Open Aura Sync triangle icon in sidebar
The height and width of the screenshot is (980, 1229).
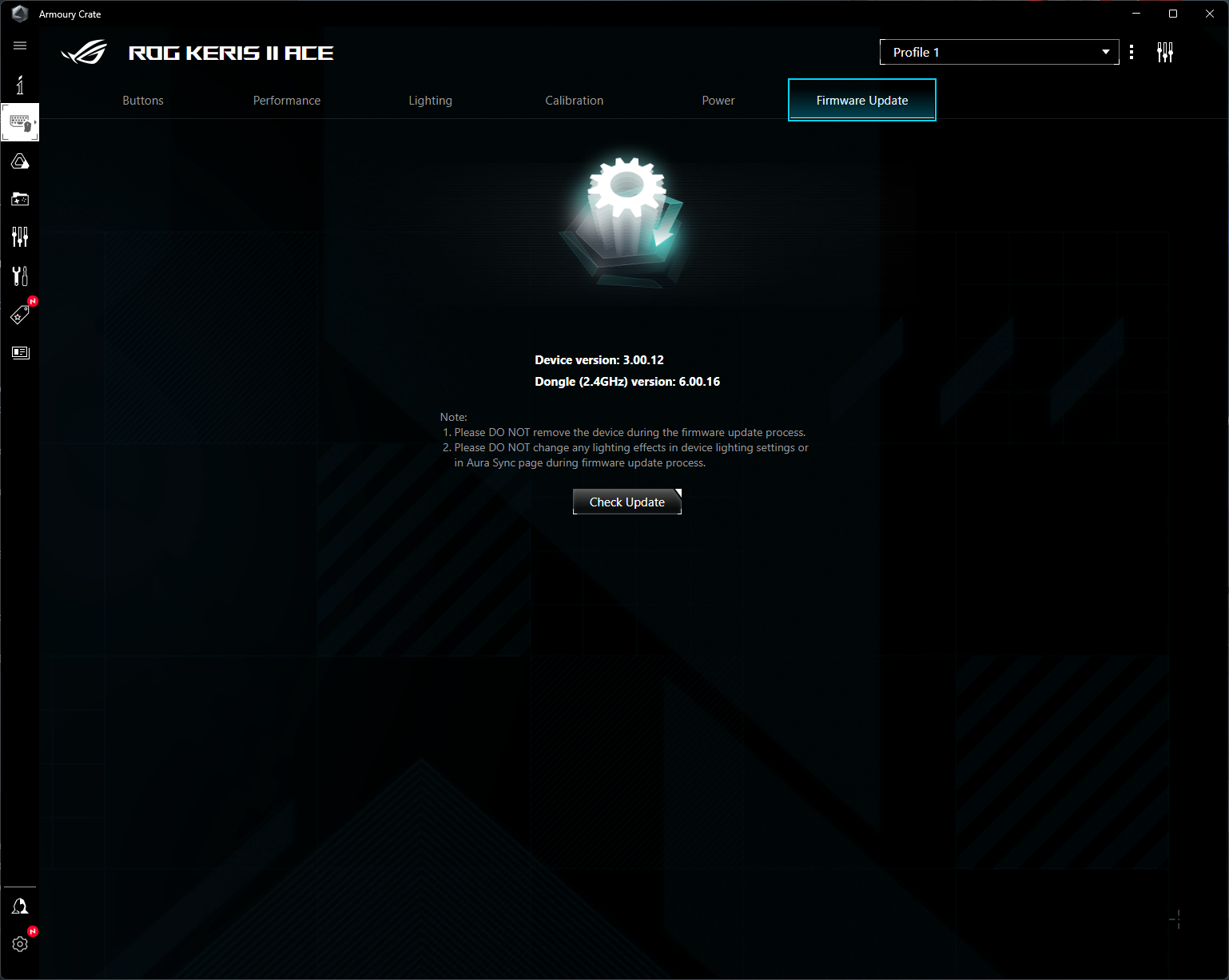[20, 161]
